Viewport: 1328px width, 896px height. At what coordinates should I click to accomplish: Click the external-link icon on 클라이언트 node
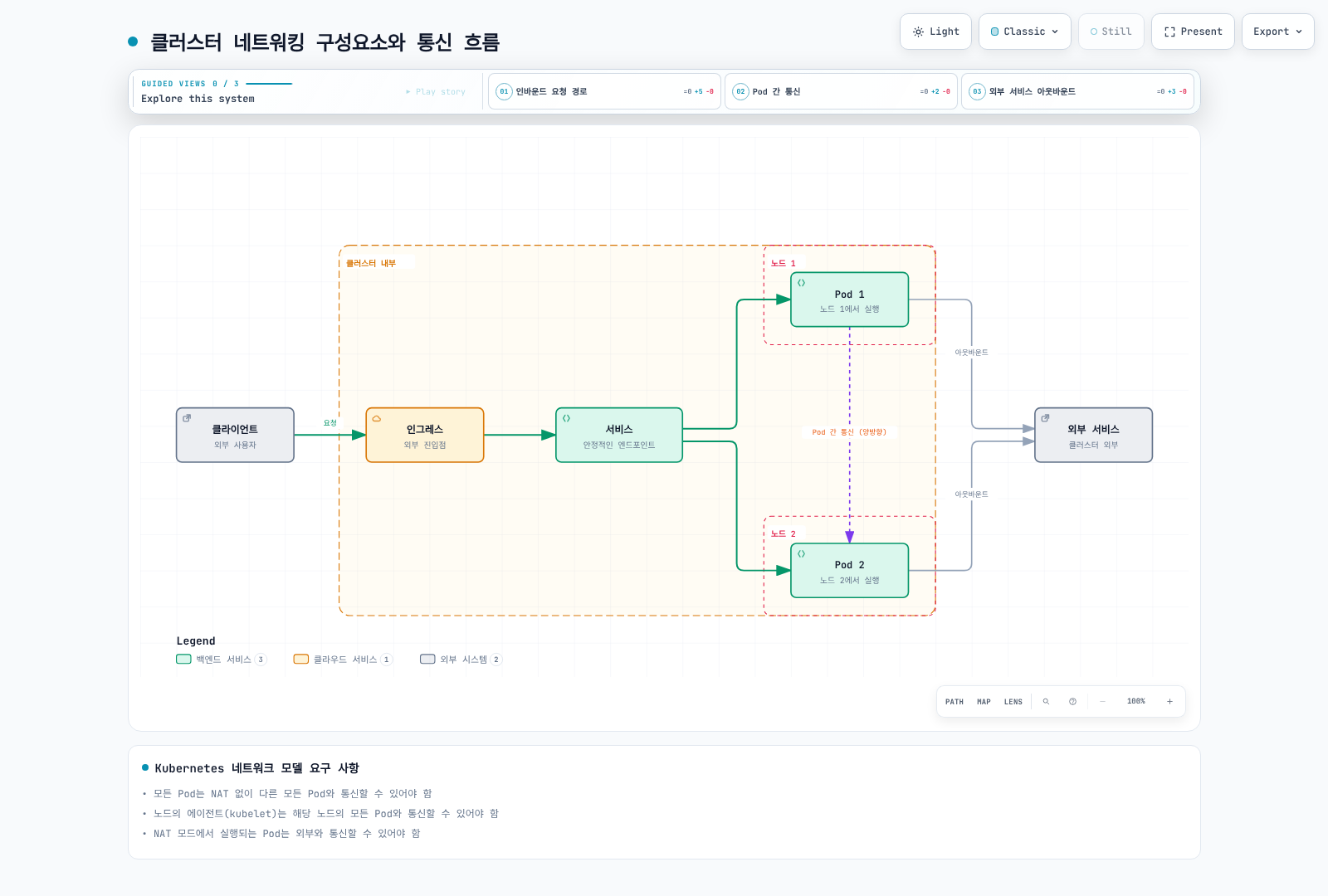click(187, 418)
